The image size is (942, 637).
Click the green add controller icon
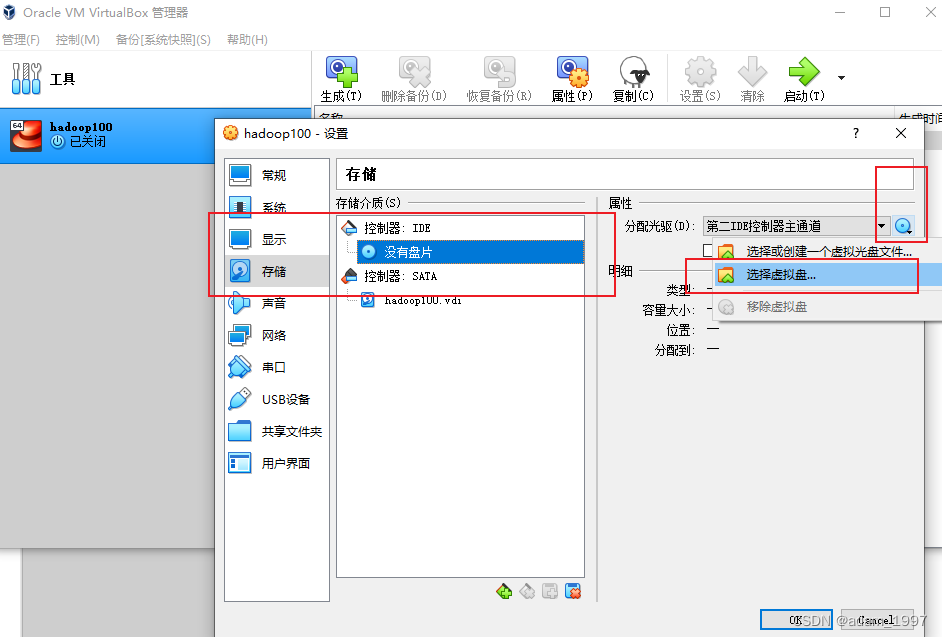[x=505, y=591]
